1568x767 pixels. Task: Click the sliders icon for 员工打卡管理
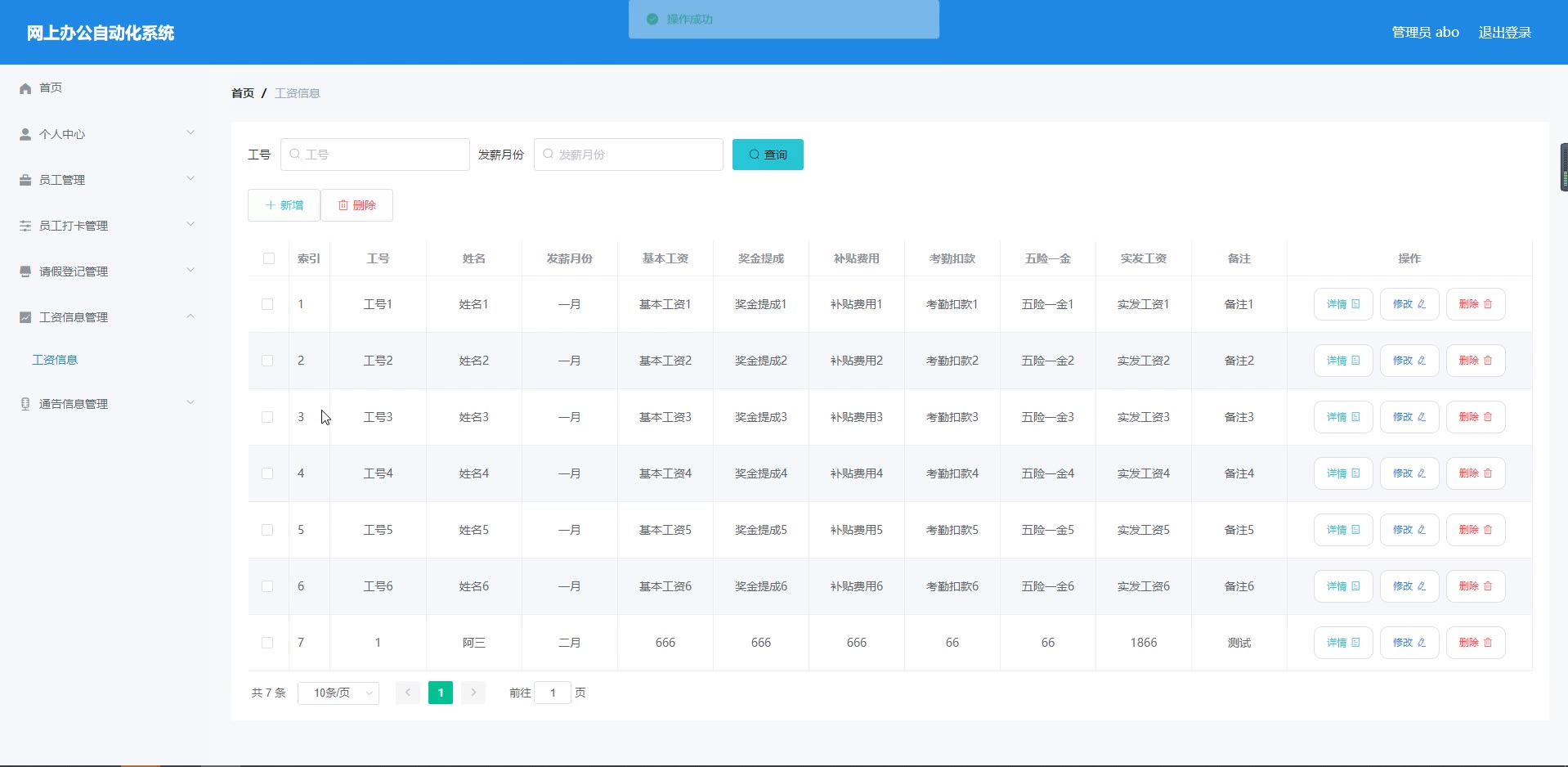tap(25, 226)
